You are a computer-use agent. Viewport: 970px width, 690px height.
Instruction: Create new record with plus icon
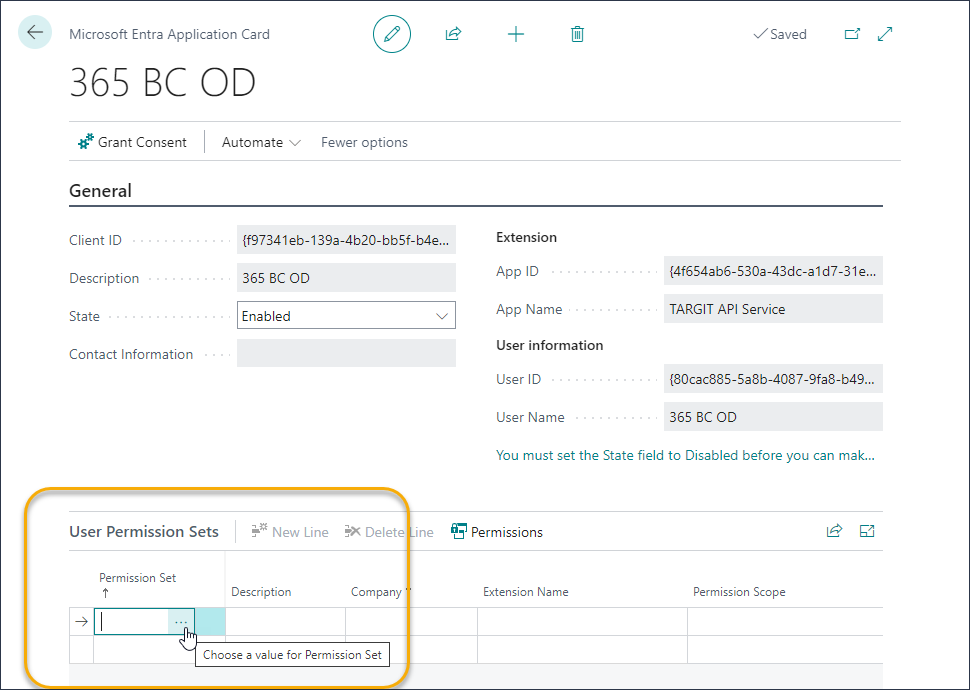[x=515, y=34]
